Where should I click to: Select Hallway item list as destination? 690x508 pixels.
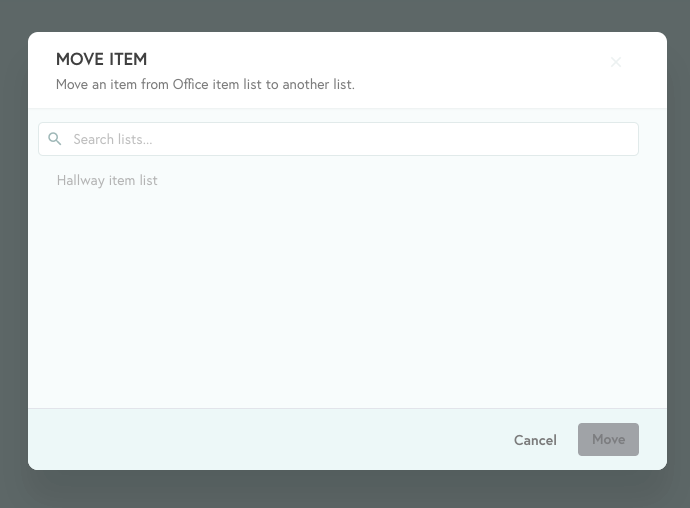pyautogui.click(x=107, y=180)
